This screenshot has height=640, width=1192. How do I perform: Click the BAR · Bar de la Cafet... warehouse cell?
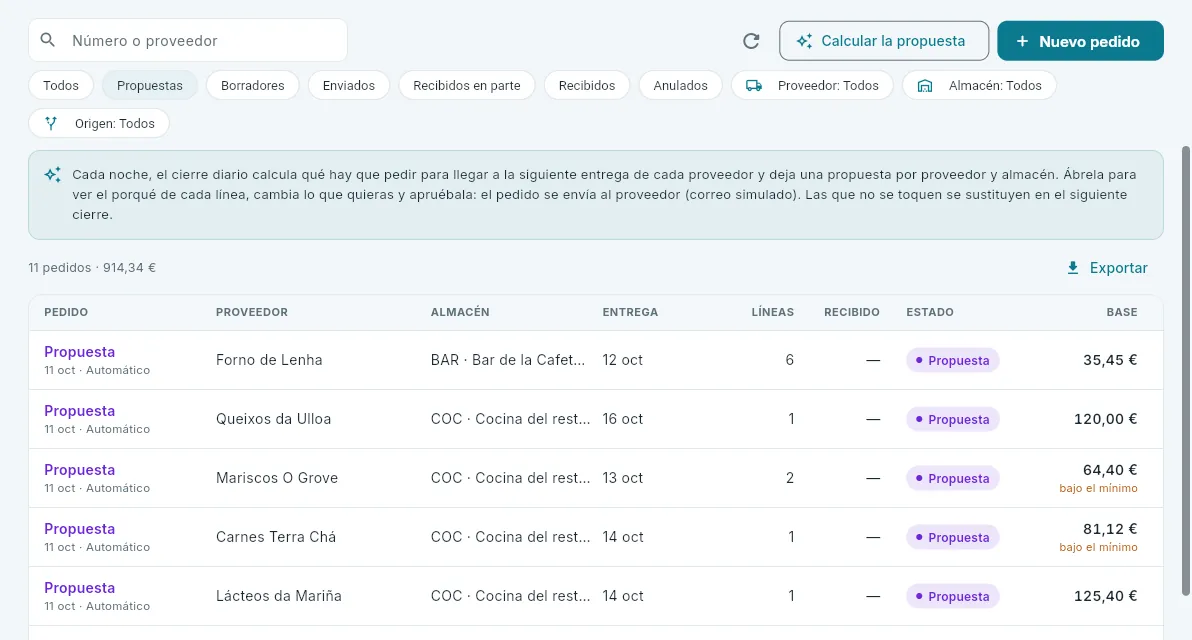pyautogui.click(x=508, y=360)
